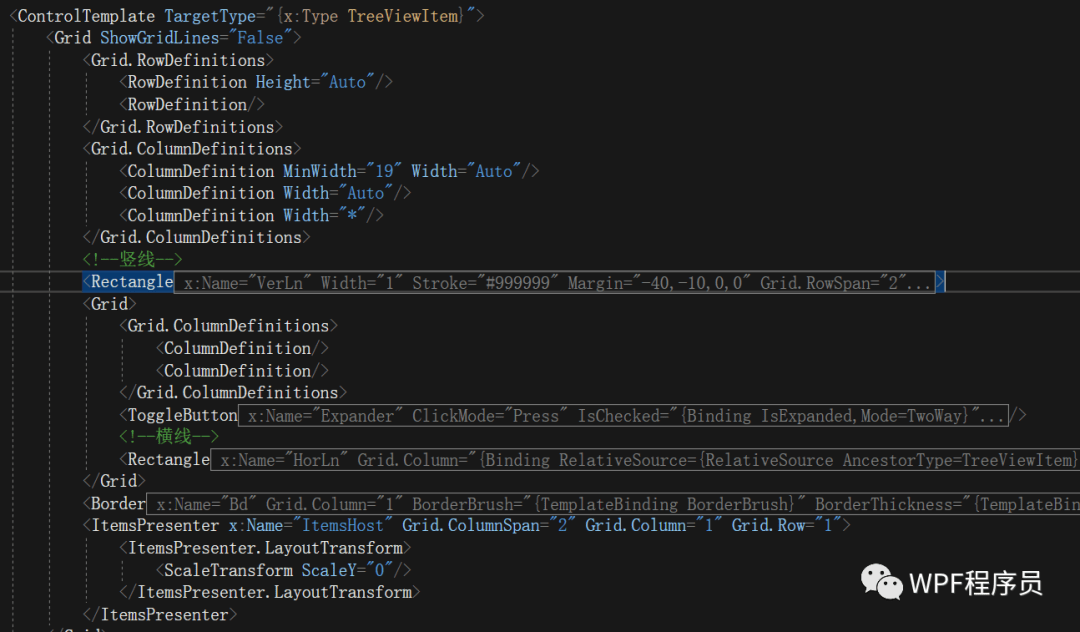Click the Width="*" star value
Screen dimensions: 1080x632
[x=352, y=215]
